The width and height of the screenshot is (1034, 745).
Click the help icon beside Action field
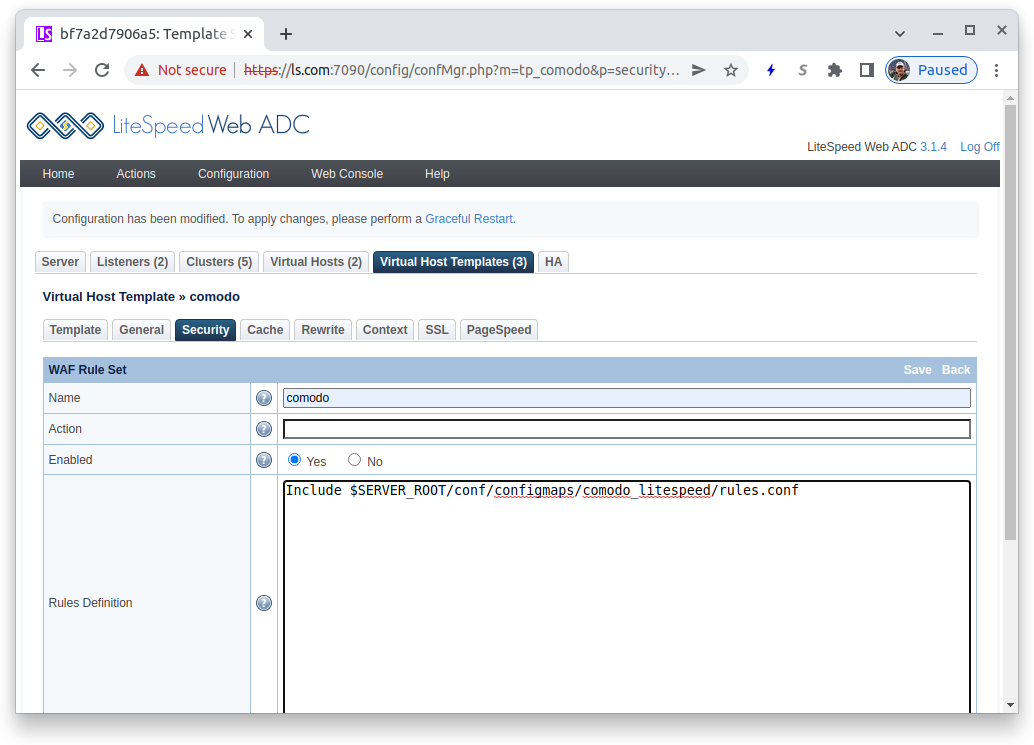point(264,429)
